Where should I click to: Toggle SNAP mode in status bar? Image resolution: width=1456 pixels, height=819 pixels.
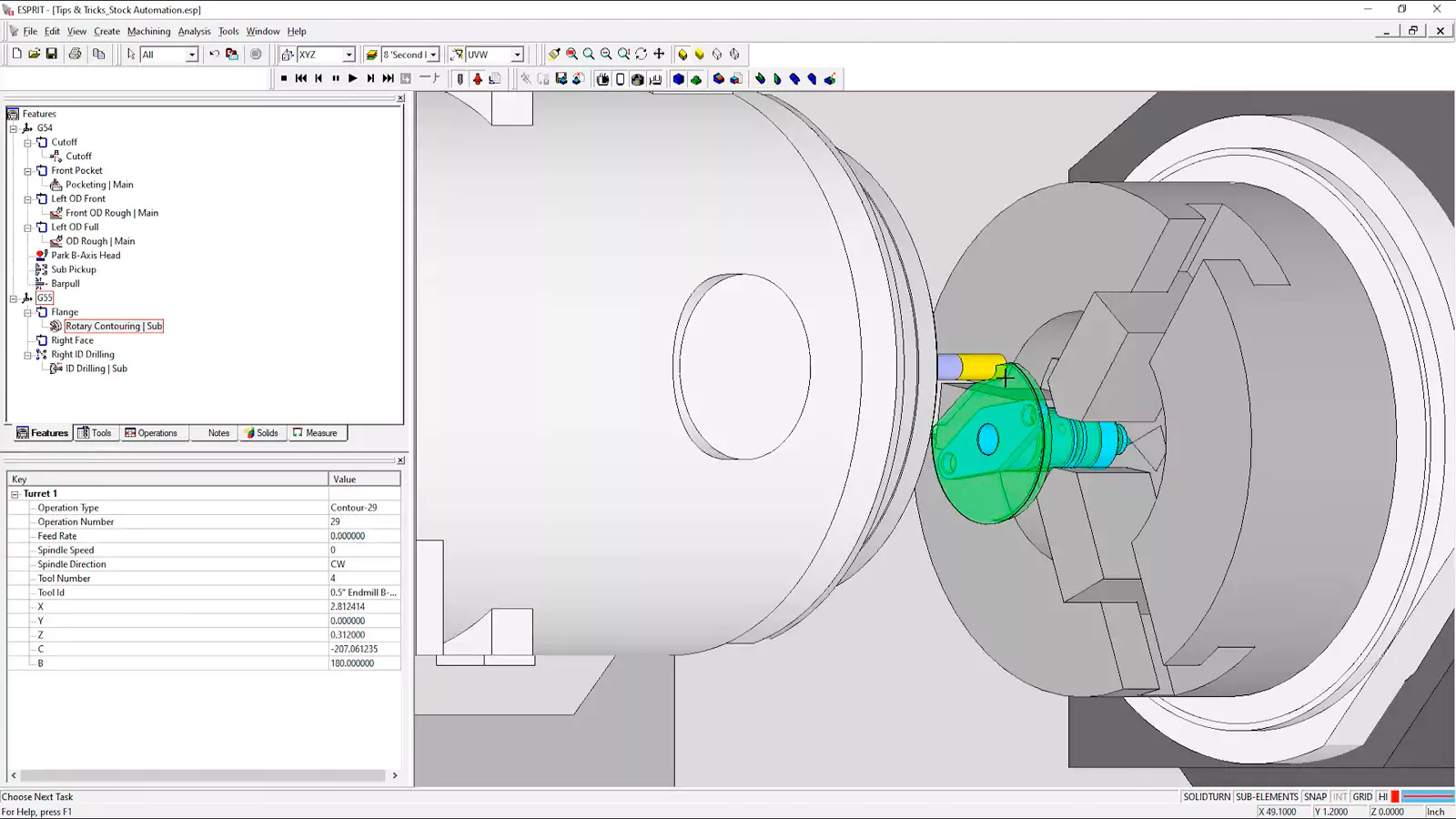click(1315, 796)
